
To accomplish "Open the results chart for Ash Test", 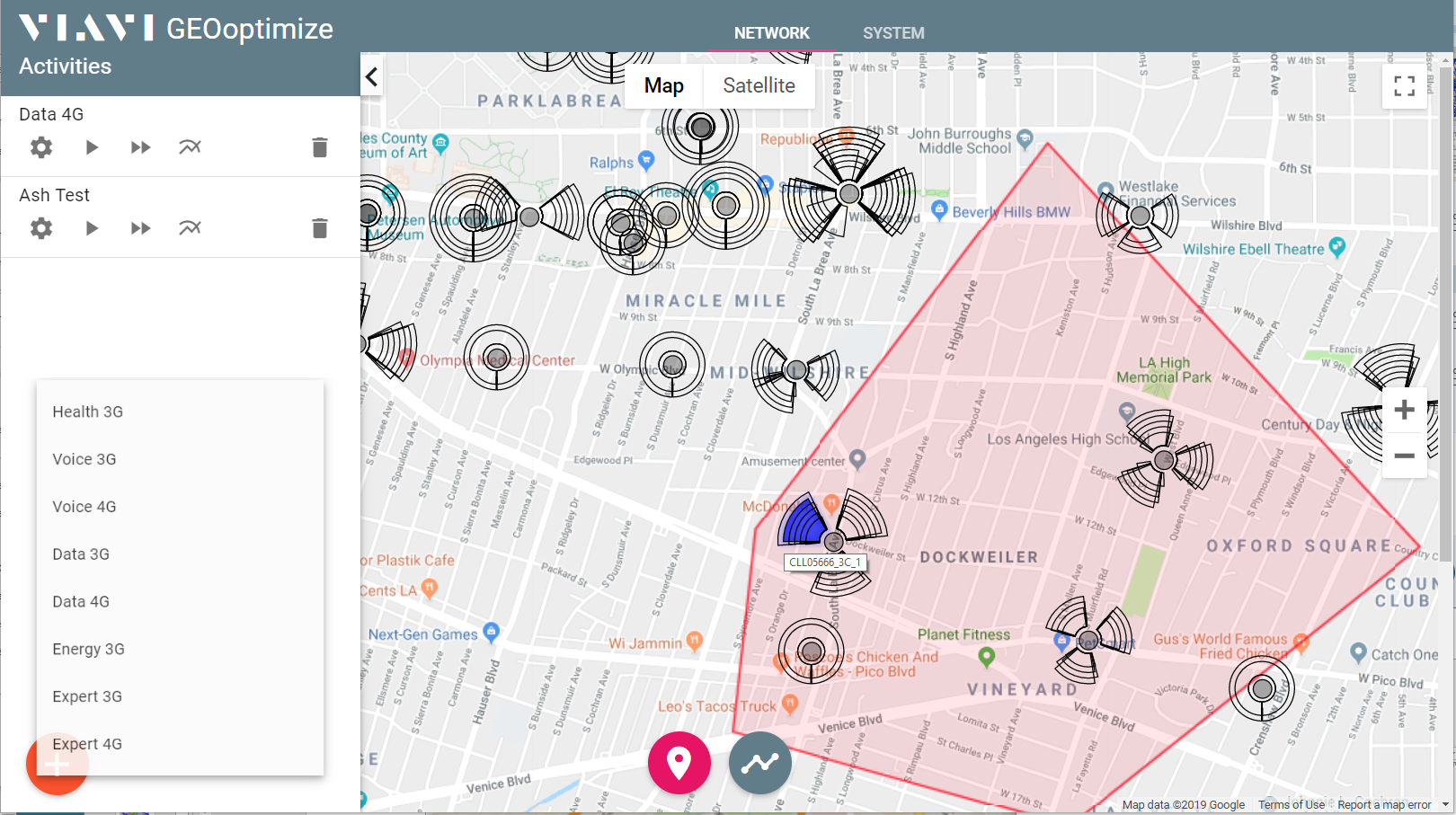I will (x=190, y=228).
